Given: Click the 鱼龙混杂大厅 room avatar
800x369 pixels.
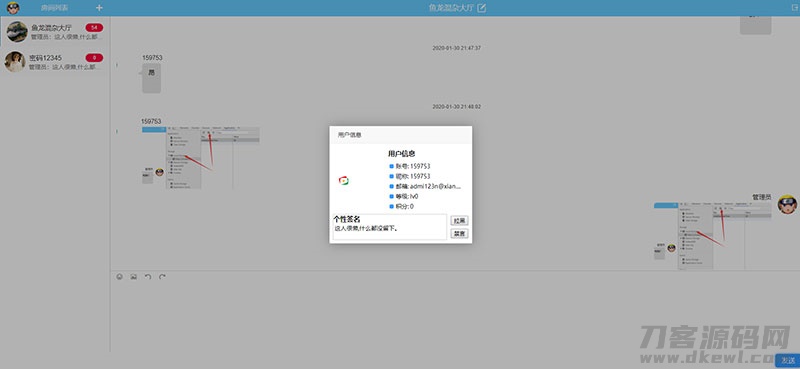Looking at the screenshot, I should point(17,32).
